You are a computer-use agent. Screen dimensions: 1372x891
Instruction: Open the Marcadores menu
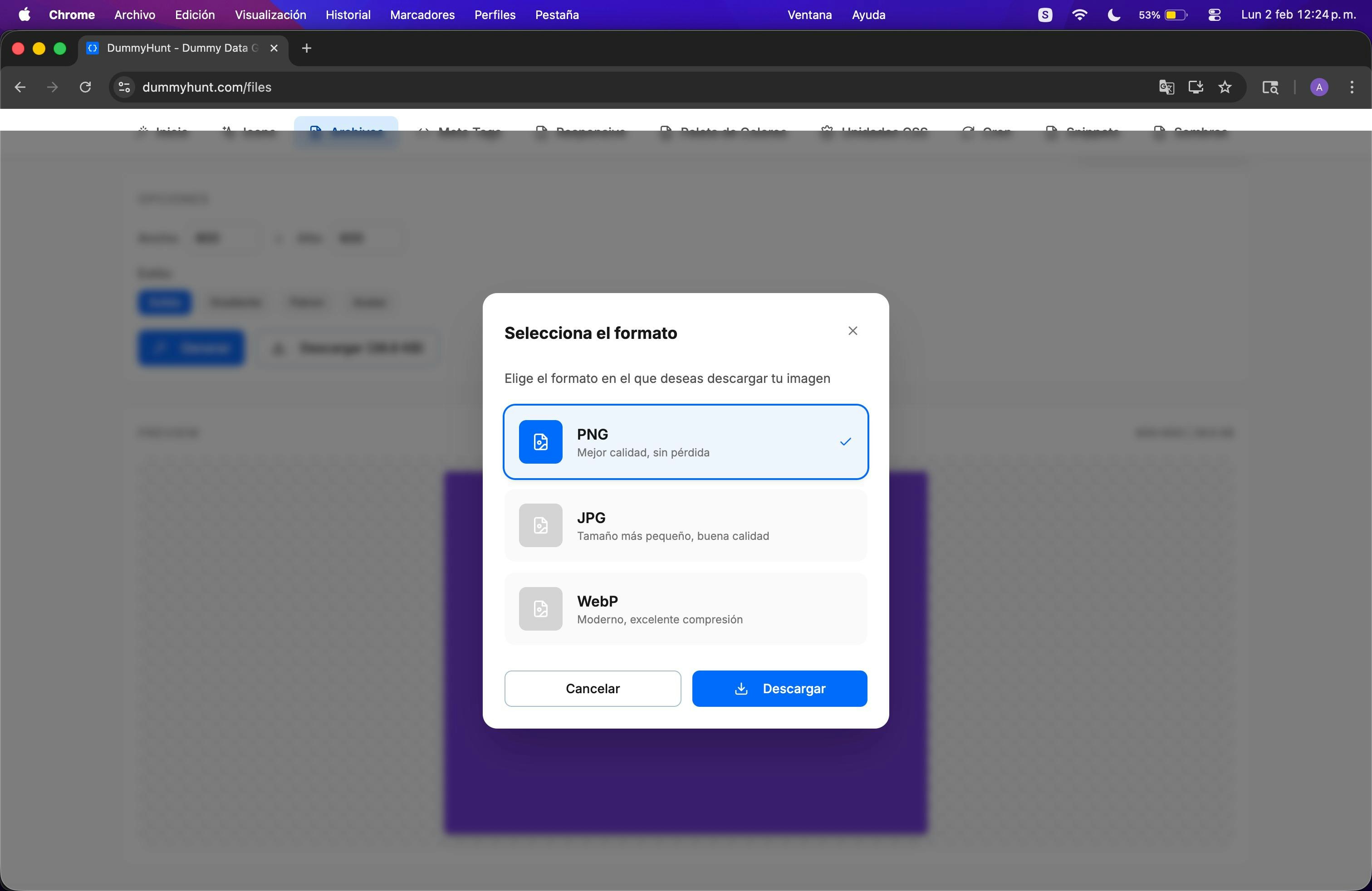pos(422,15)
